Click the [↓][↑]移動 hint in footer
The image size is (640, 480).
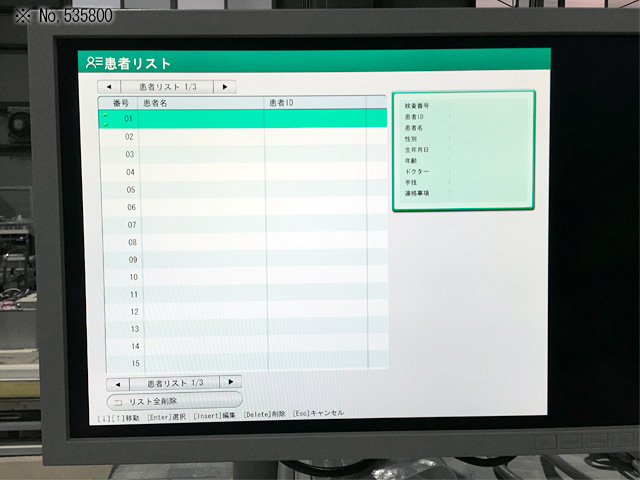tap(118, 418)
